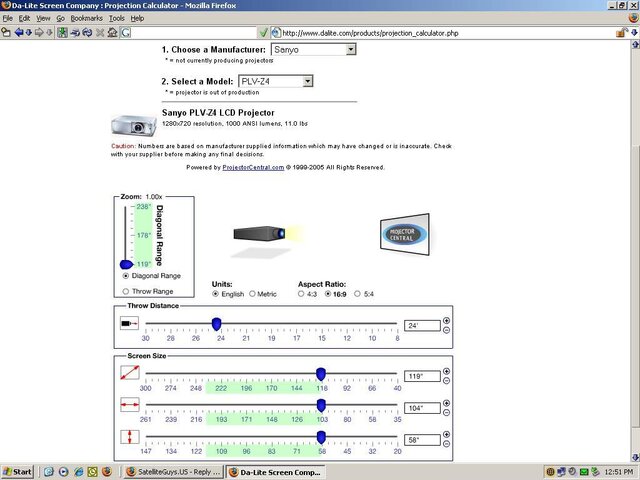Click the Throw Distance slider handle

point(217,324)
